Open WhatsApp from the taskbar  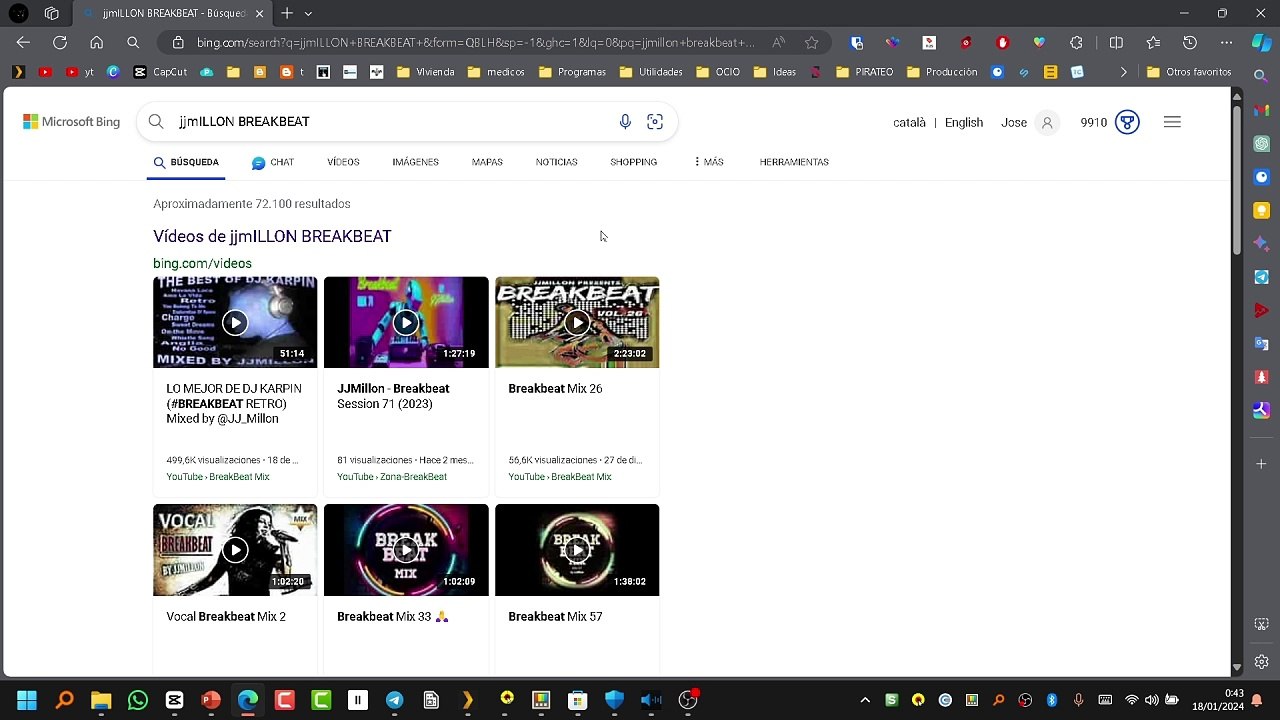pos(138,700)
